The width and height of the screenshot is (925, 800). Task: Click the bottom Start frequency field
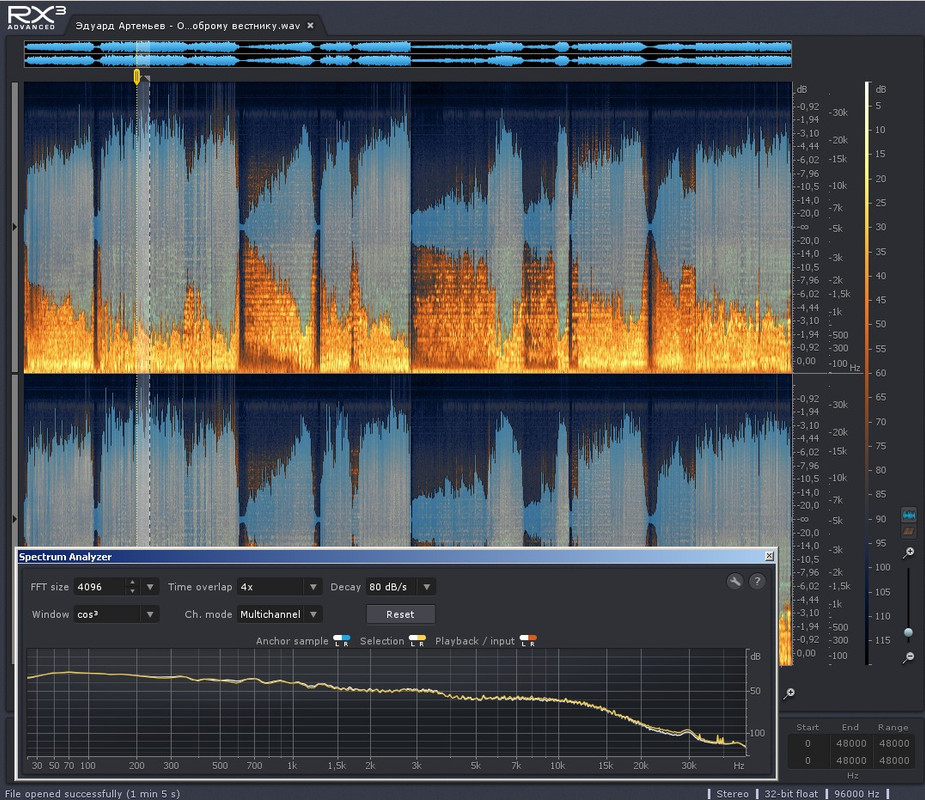click(x=808, y=760)
